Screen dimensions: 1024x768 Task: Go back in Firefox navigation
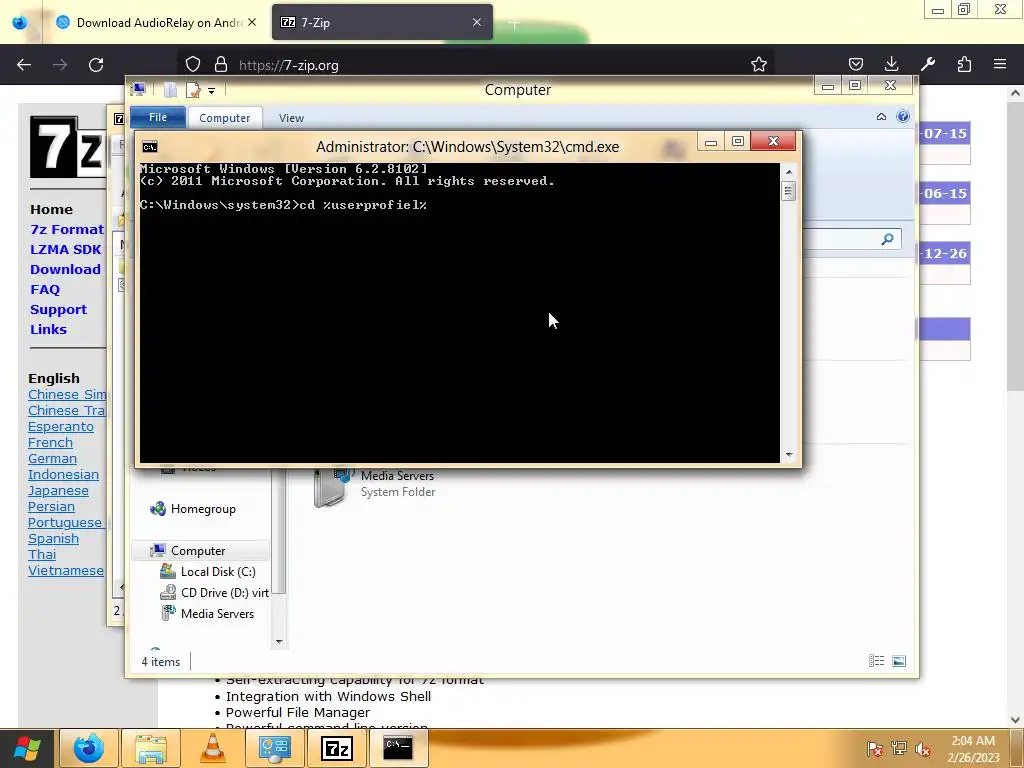24,65
